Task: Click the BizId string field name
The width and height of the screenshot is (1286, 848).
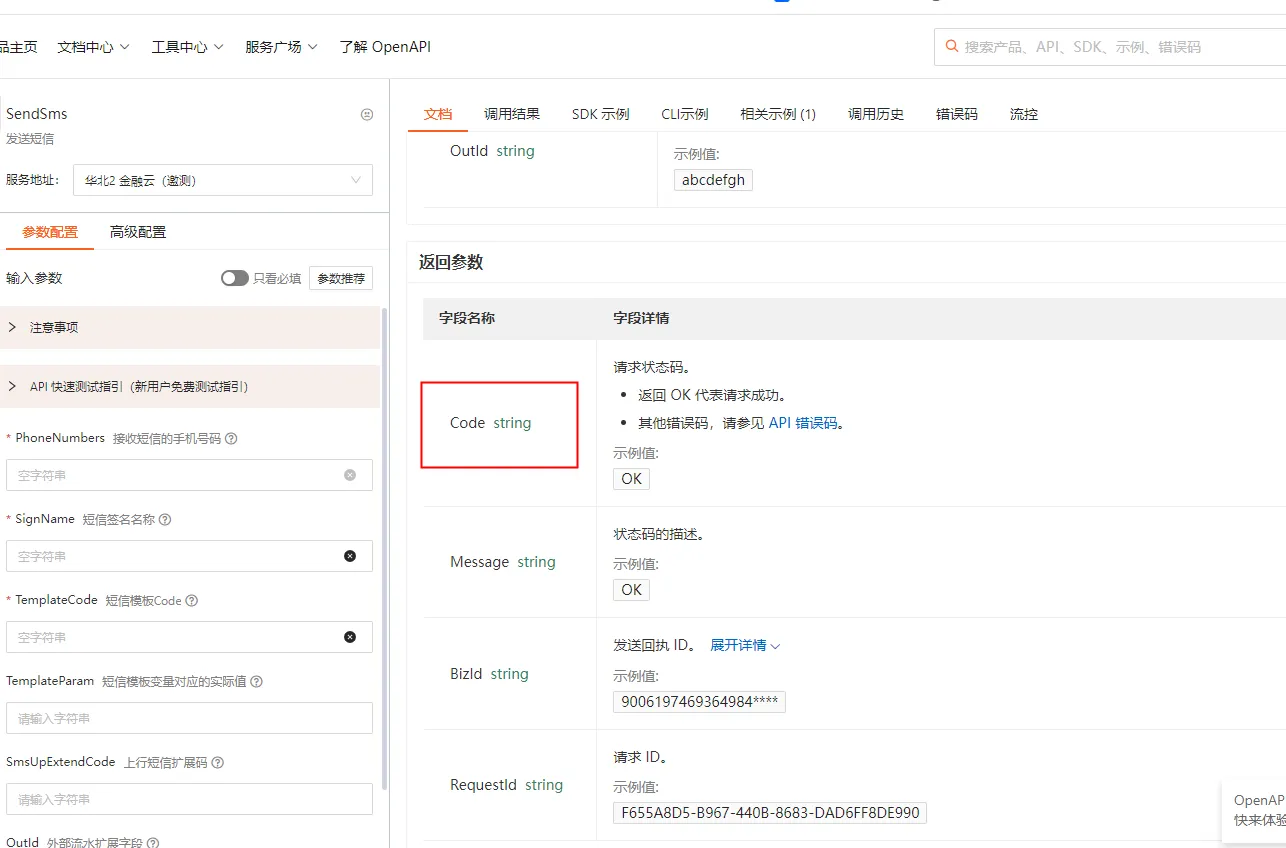Action: pos(489,674)
